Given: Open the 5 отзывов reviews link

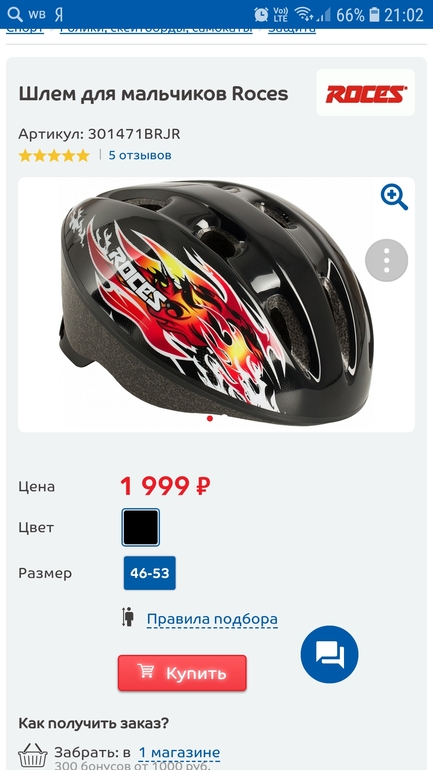Looking at the screenshot, I should coord(140,156).
